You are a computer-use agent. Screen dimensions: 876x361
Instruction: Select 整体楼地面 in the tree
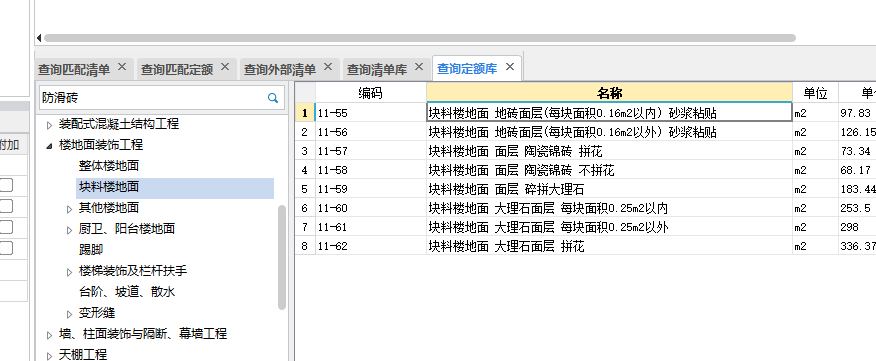[x=109, y=165]
